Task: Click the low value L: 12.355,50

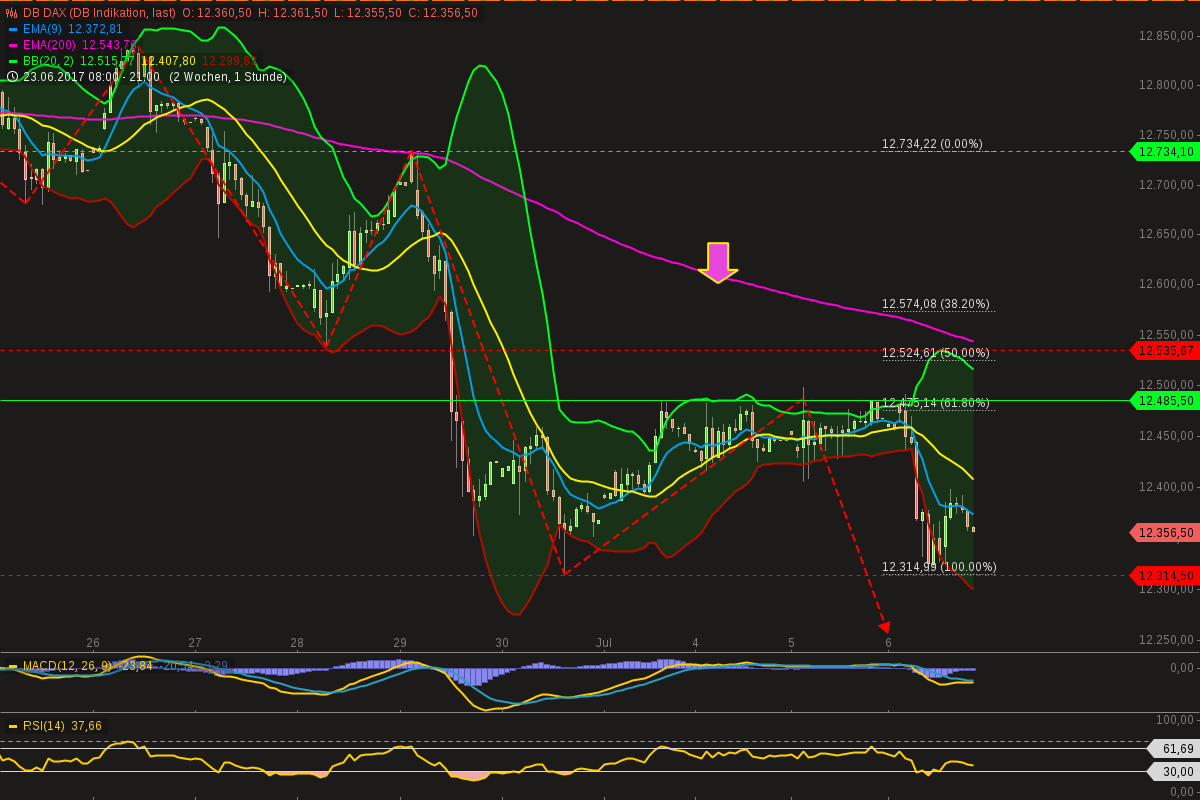Action: [368, 13]
